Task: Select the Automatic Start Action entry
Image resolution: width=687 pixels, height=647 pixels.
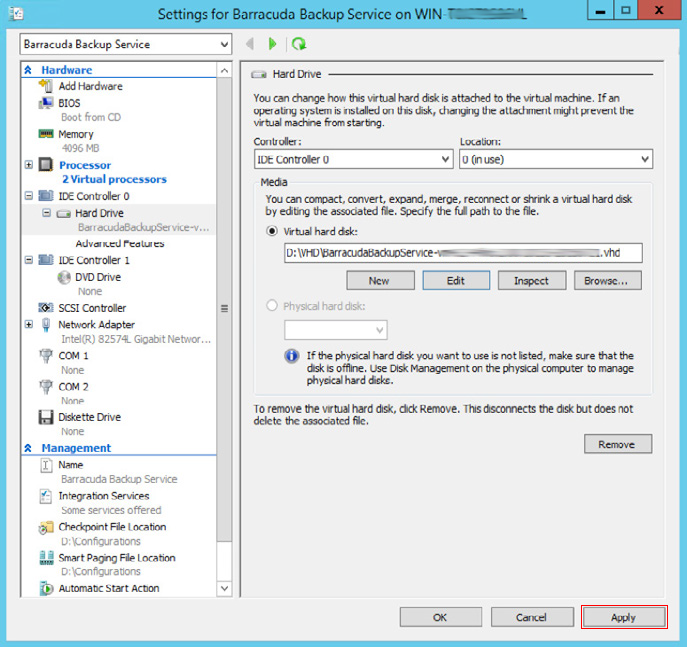Action: click(109, 588)
